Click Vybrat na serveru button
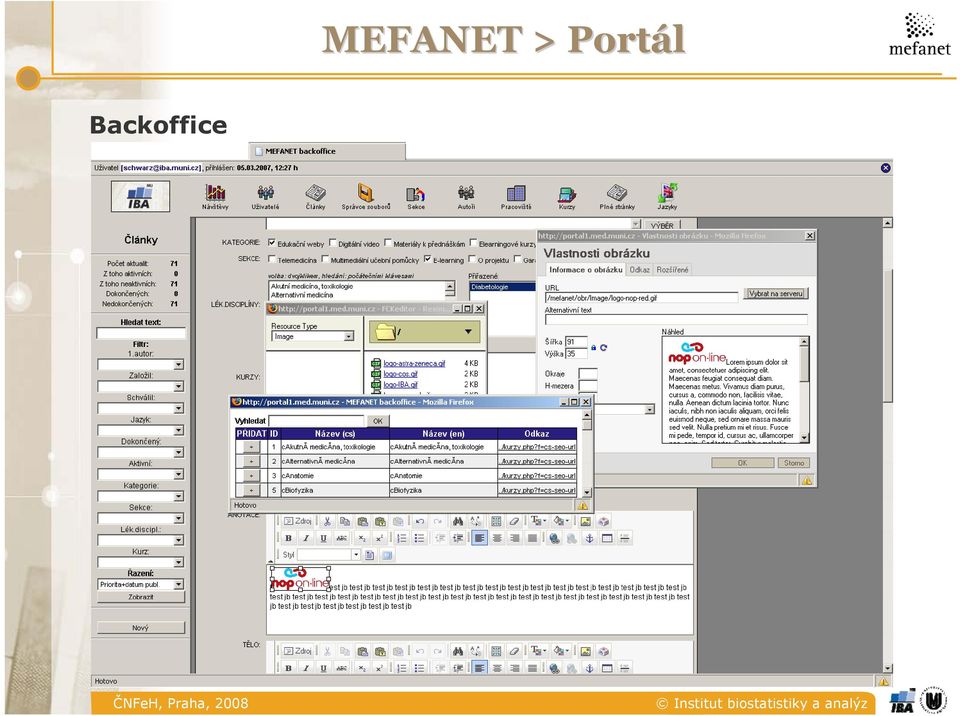 point(776,293)
